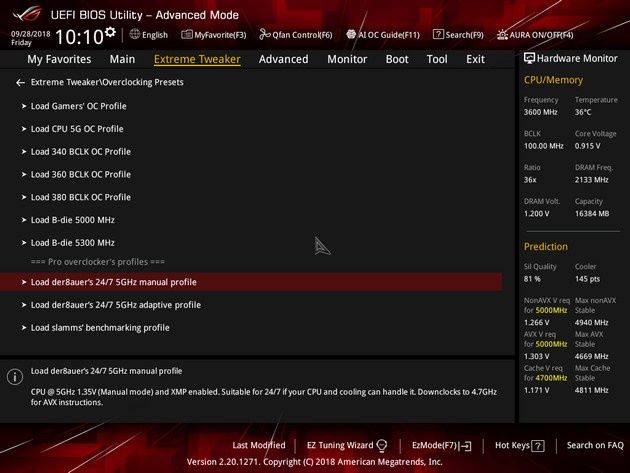Open the Hot Keys list
630x473 pixels.
click(x=512, y=445)
